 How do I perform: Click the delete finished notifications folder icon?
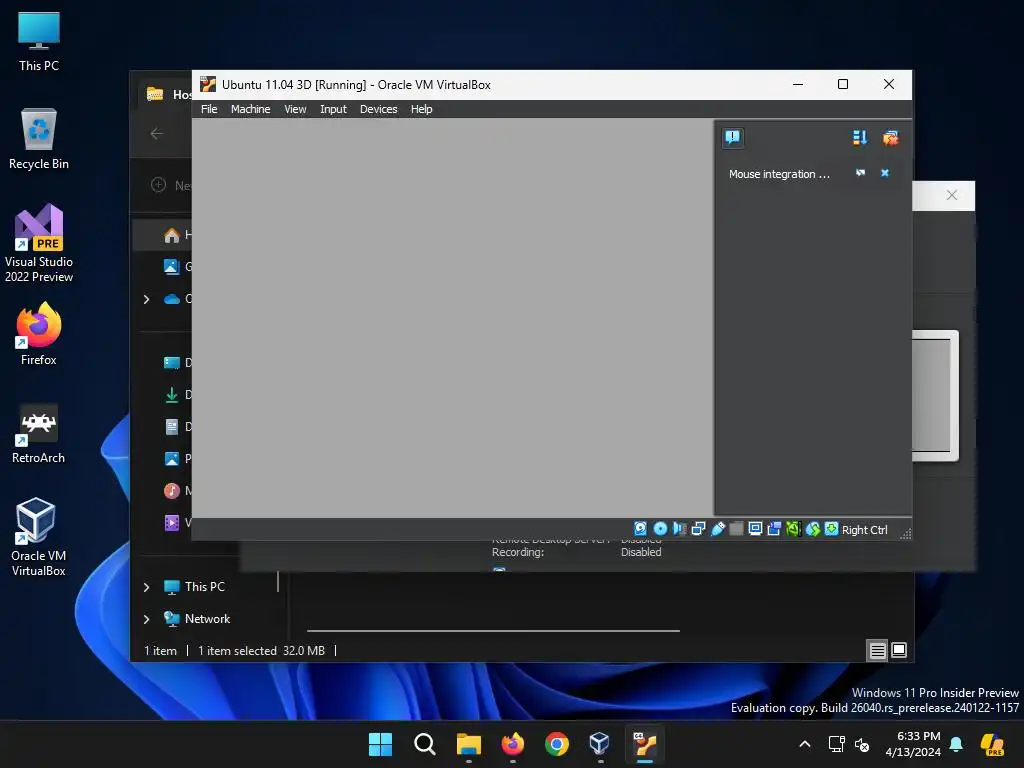[x=890, y=137]
